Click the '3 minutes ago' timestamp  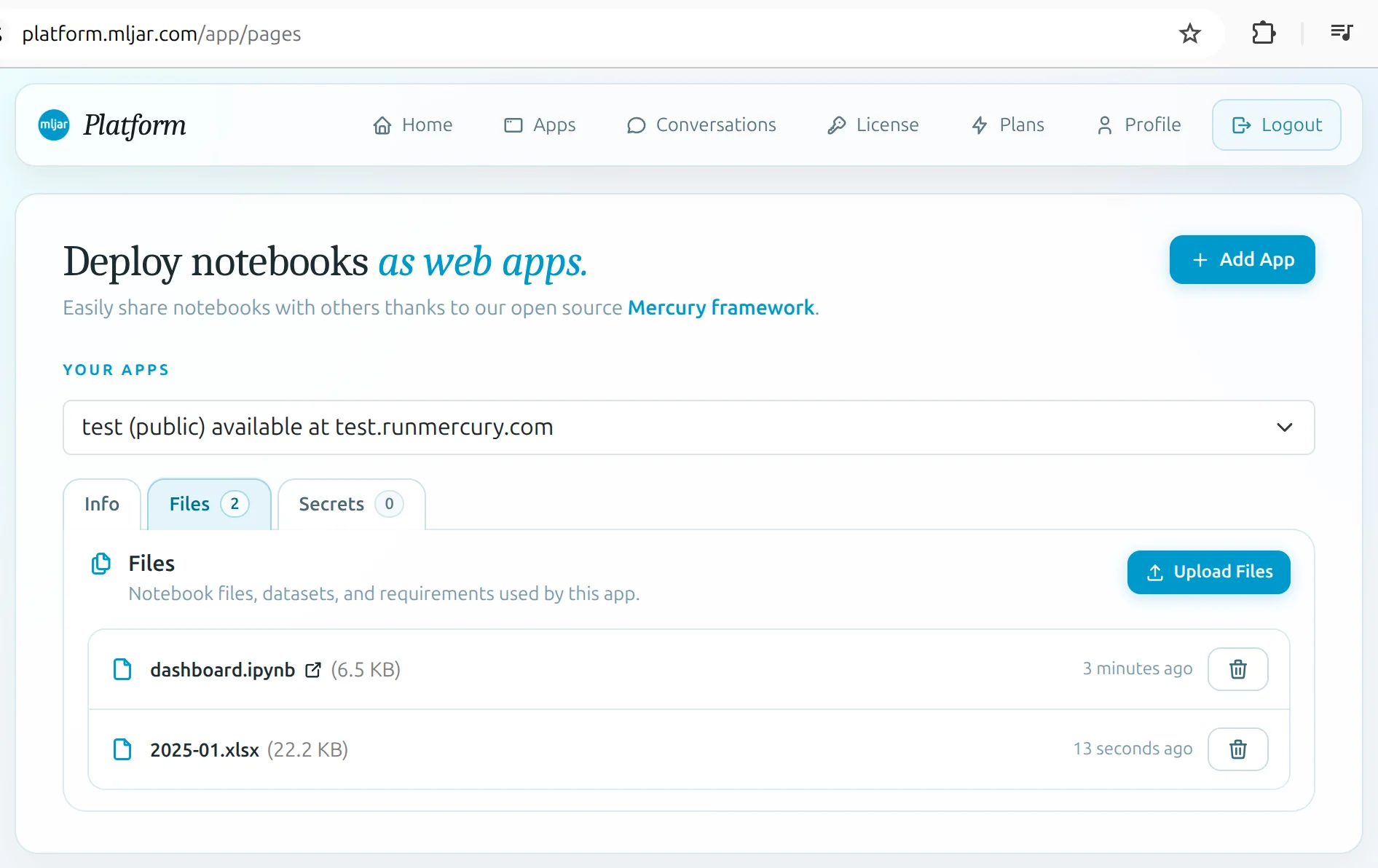coord(1138,668)
